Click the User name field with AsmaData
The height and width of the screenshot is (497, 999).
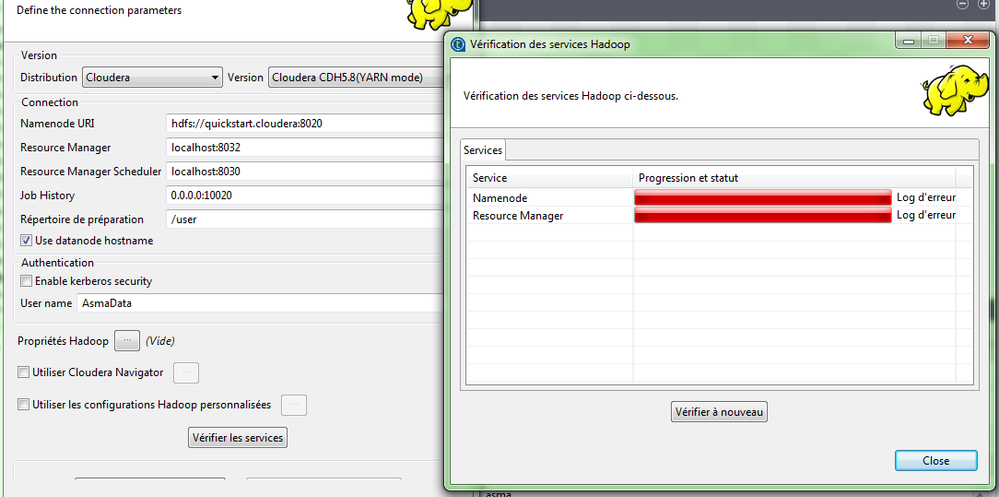click(x=260, y=303)
